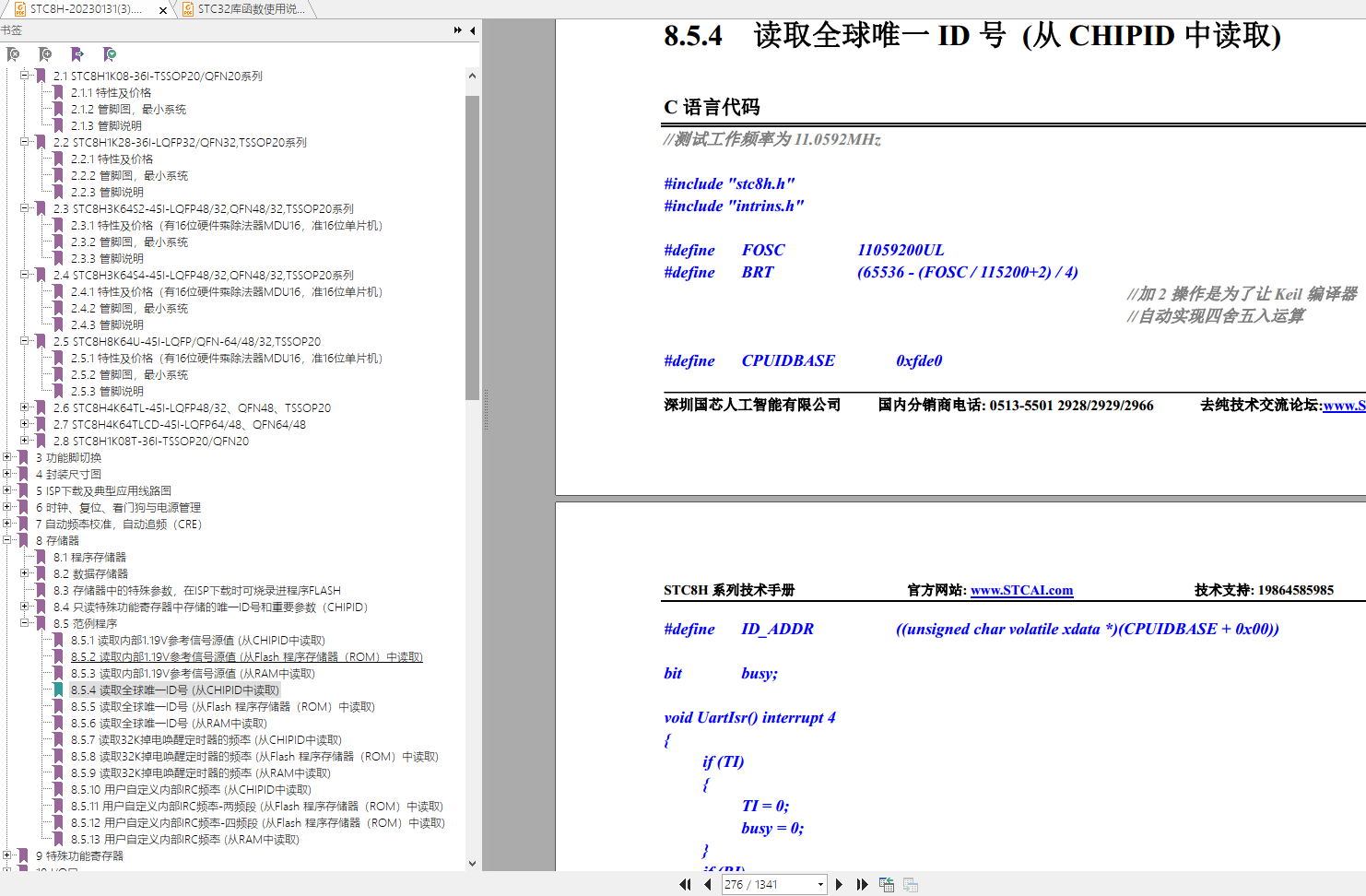Click PDF icon on STC32 tab
Screen dimensions: 1366x896
188,9
